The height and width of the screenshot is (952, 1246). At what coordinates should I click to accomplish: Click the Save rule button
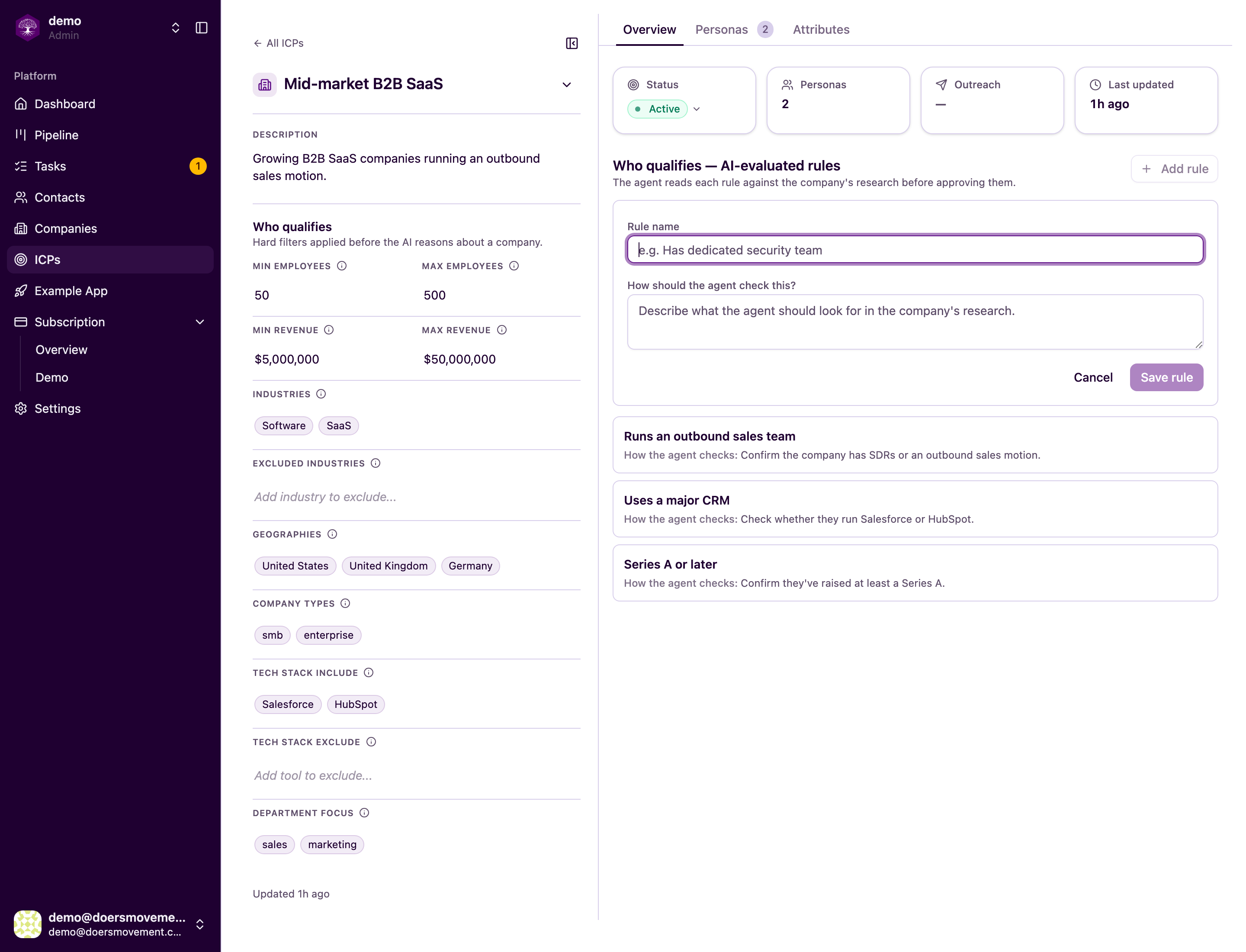(x=1166, y=377)
